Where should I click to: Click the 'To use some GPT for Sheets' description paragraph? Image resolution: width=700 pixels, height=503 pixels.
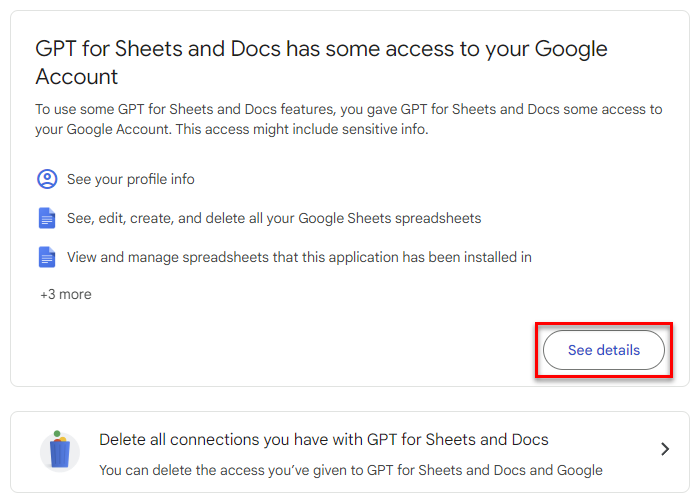point(348,110)
